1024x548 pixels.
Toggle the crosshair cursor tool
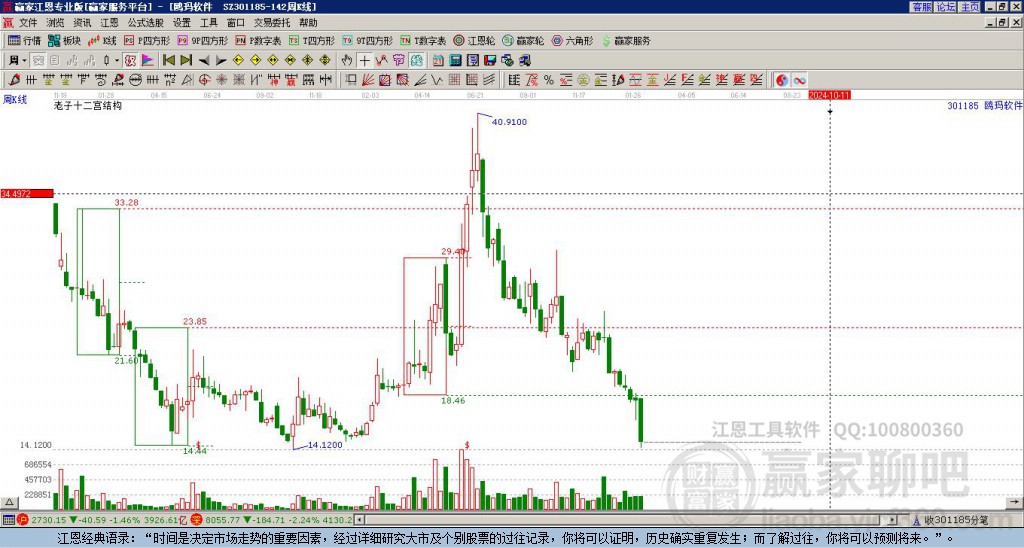point(364,60)
